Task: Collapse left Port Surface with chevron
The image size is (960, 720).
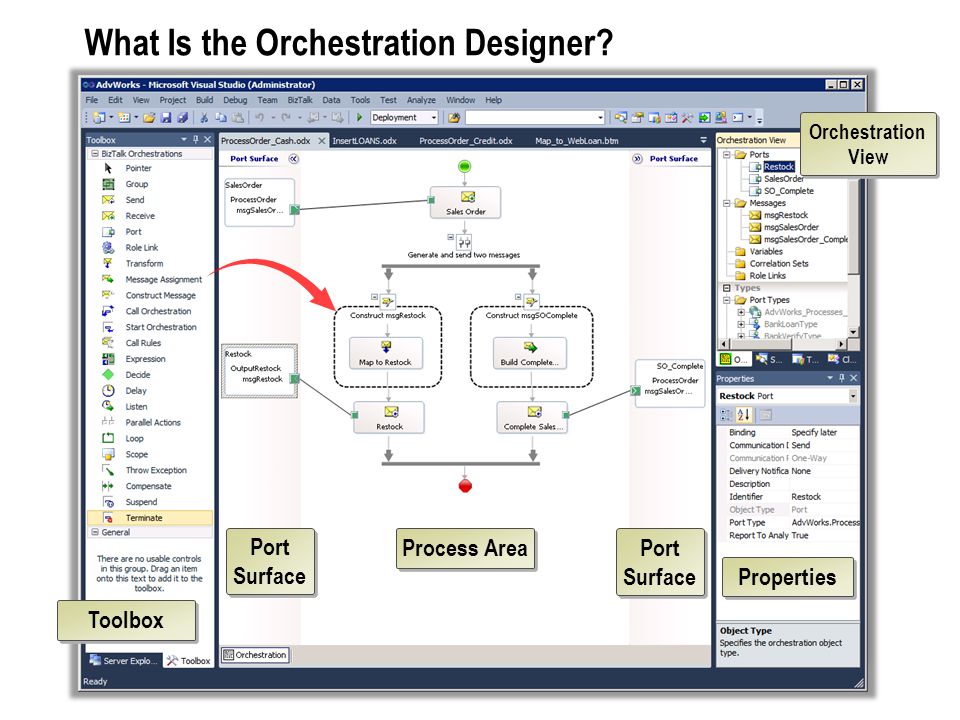Action: 293,159
